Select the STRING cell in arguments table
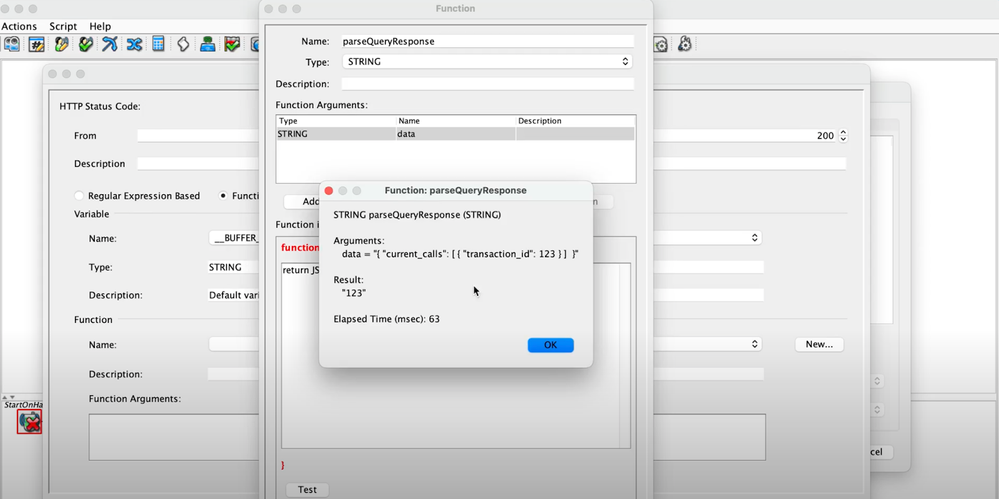The height and width of the screenshot is (499, 999). (336, 134)
